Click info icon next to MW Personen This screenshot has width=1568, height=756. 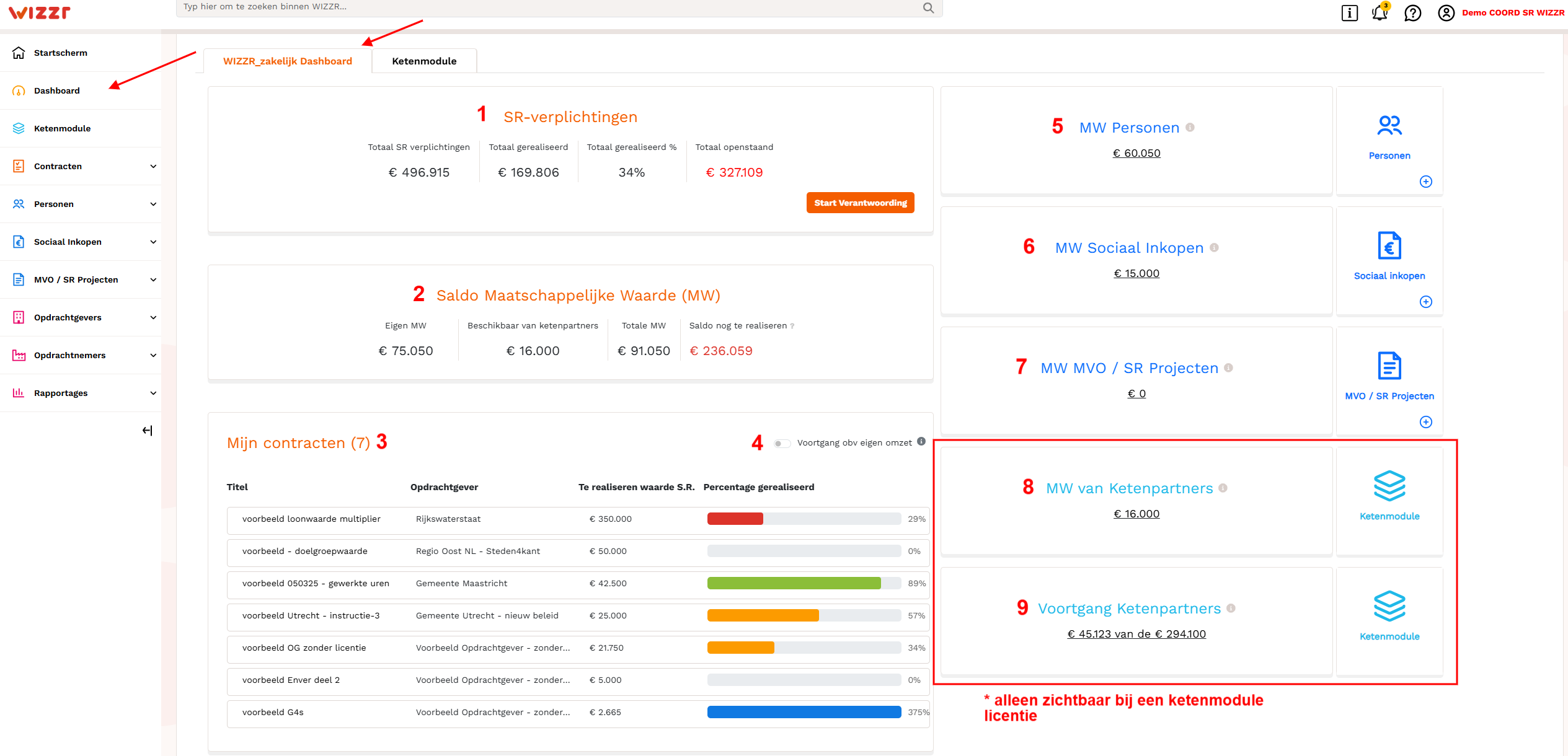(1190, 127)
